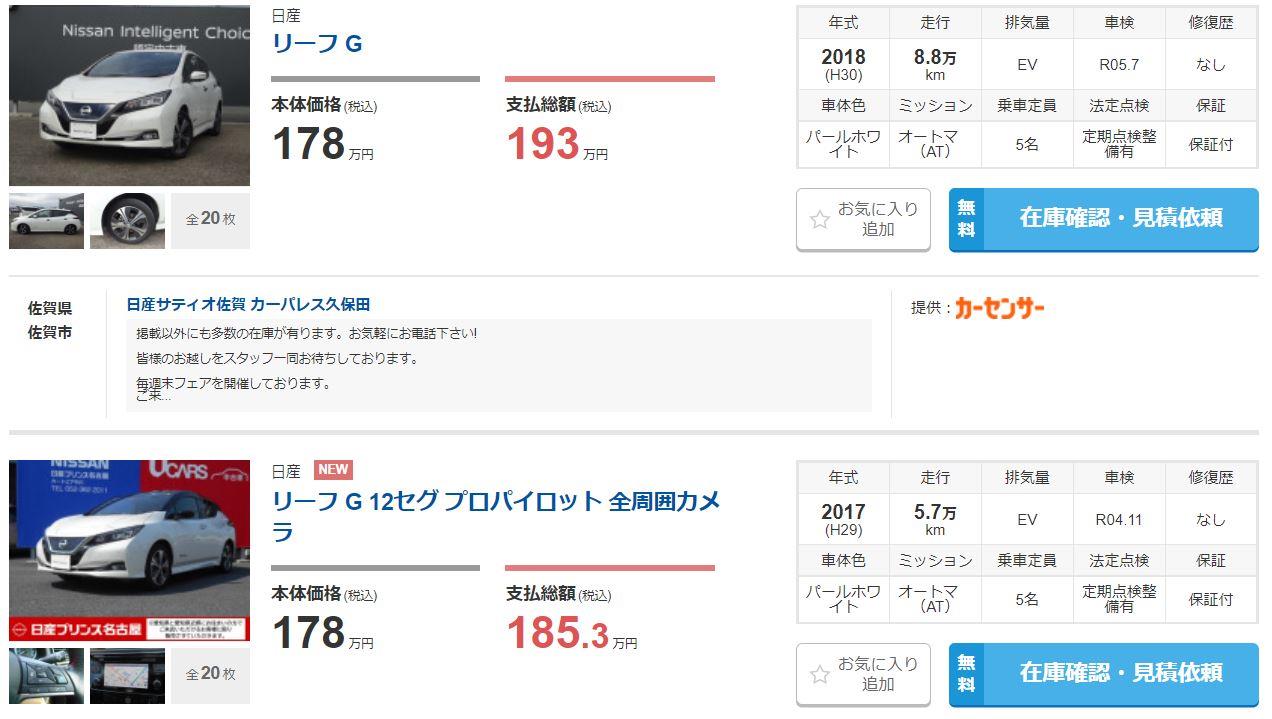Open the リーフ G listing title

(x=317, y=44)
